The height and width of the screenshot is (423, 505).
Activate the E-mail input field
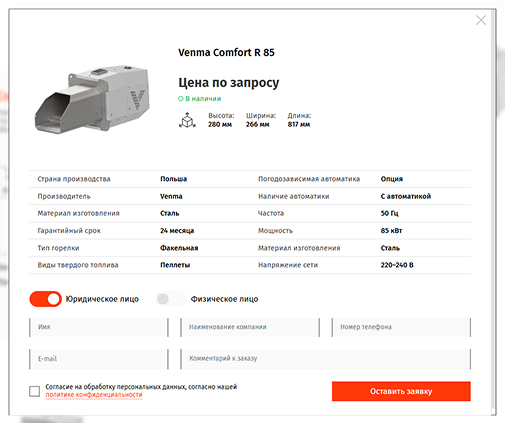[99, 359]
